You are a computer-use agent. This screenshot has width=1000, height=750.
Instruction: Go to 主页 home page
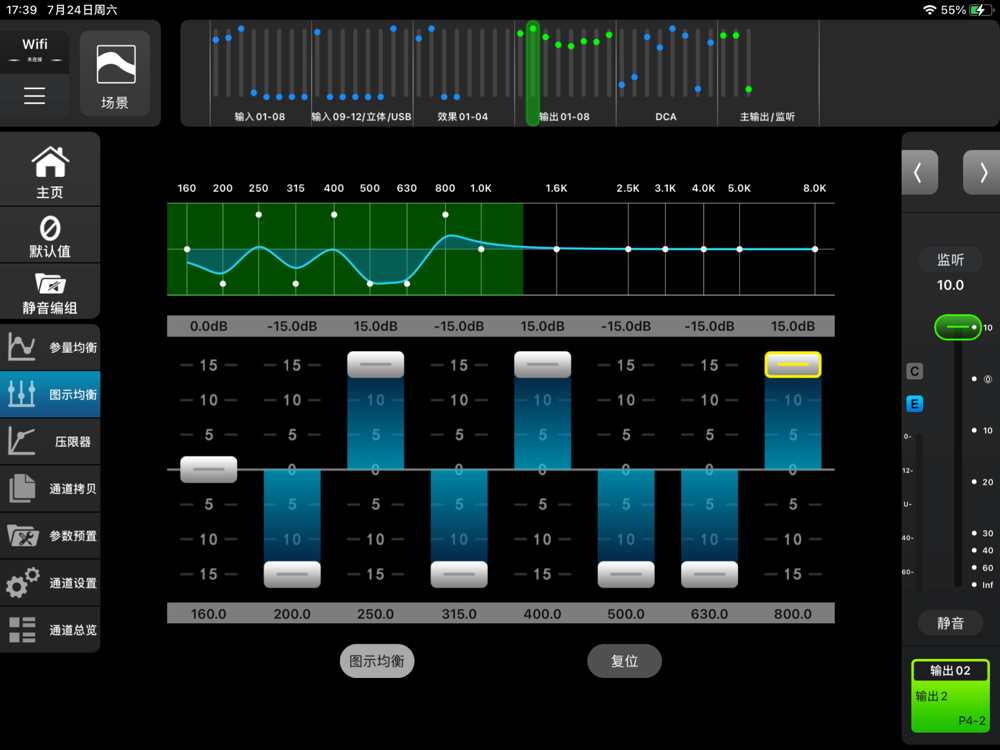pos(50,171)
